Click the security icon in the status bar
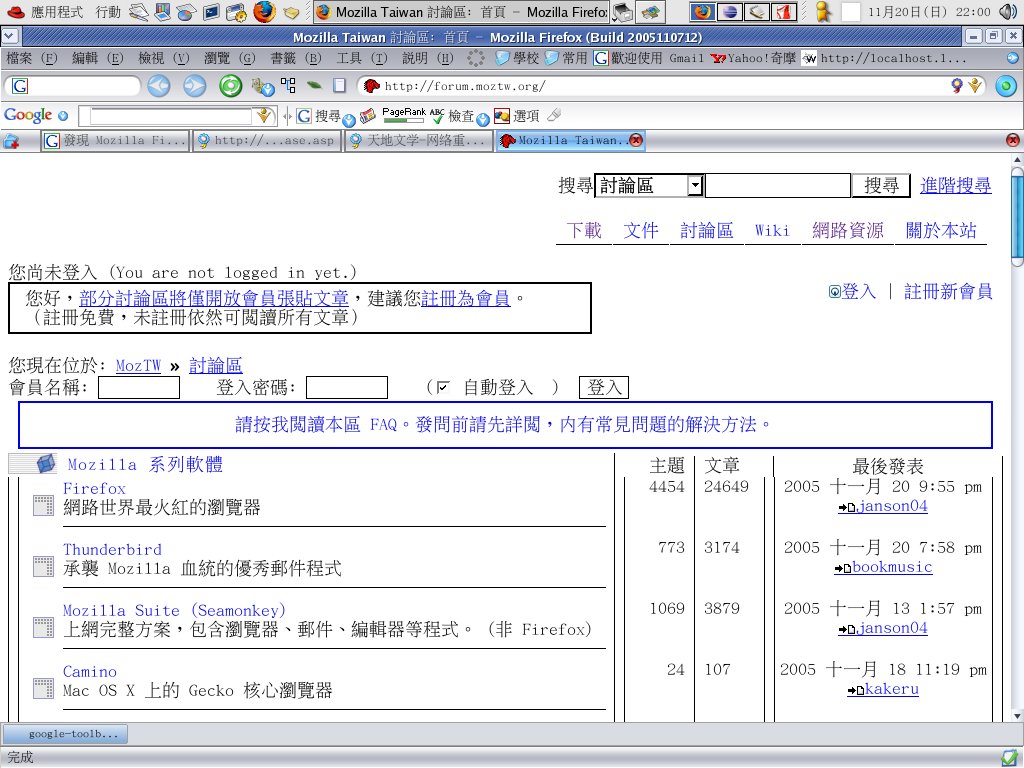1024x768 pixels. (x=1009, y=757)
